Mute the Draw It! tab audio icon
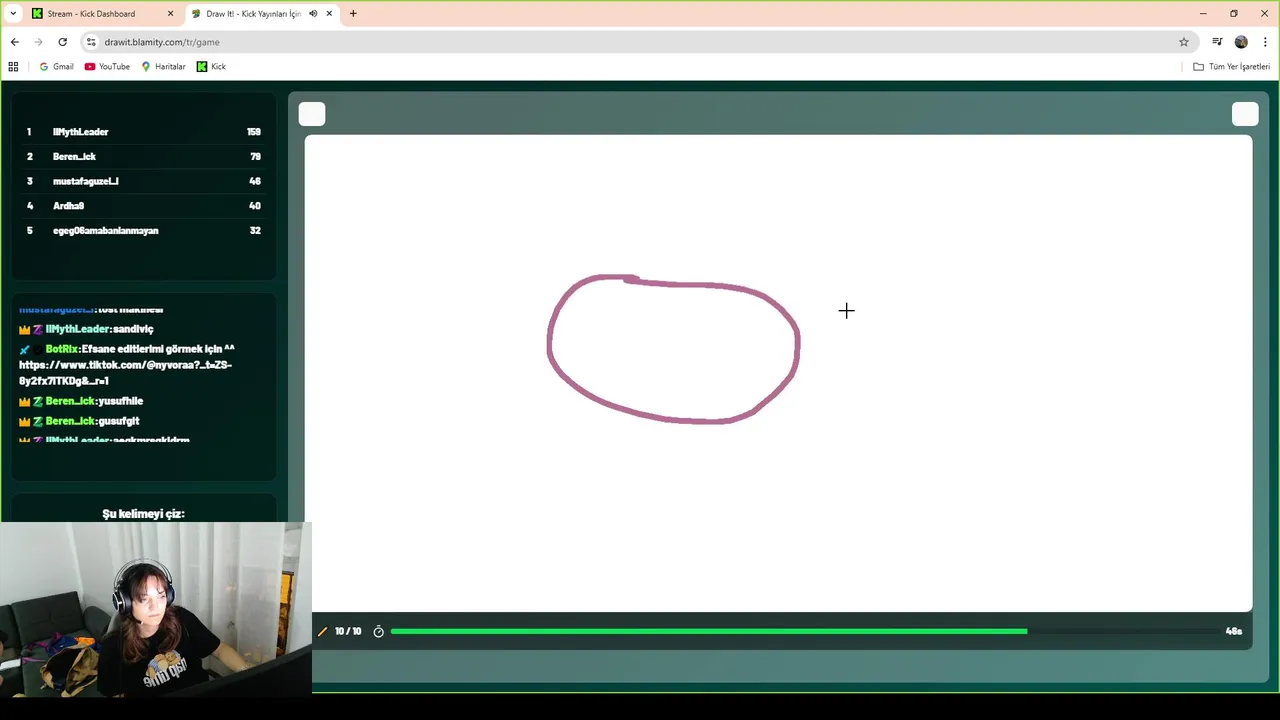The height and width of the screenshot is (720, 1280). coord(313,14)
